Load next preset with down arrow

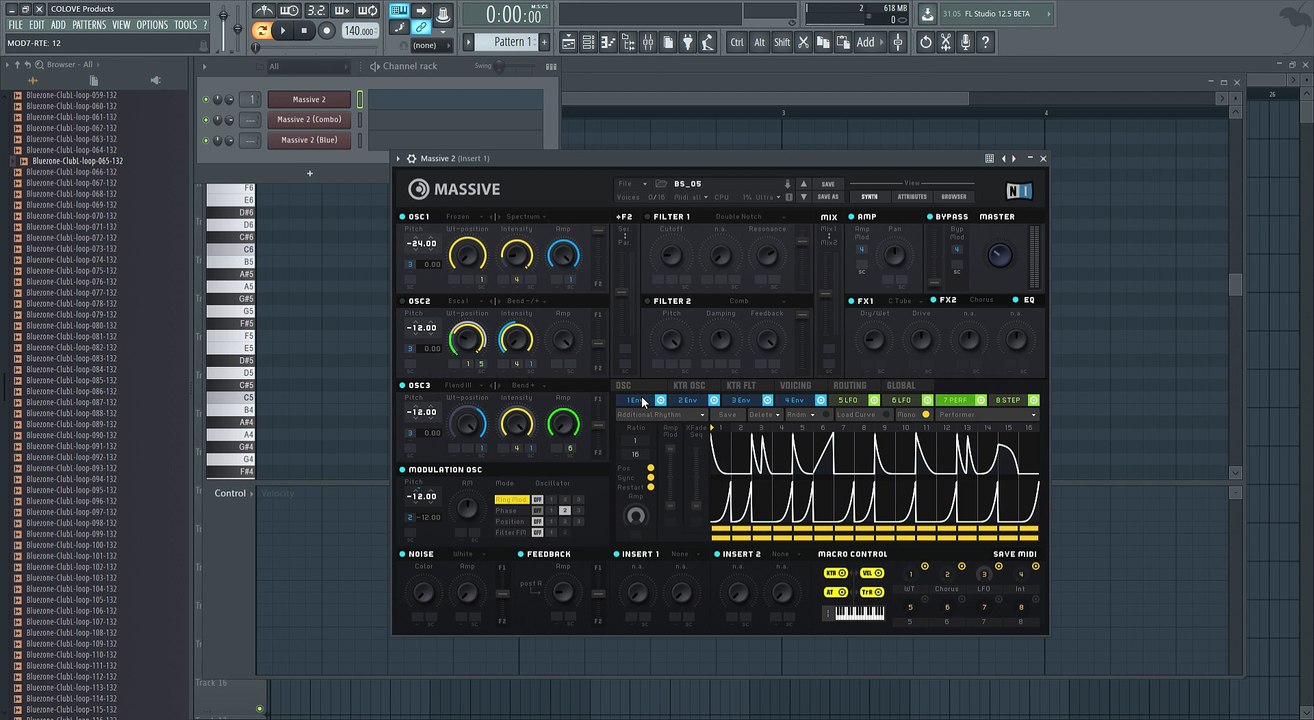pyautogui.click(x=803, y=197)
